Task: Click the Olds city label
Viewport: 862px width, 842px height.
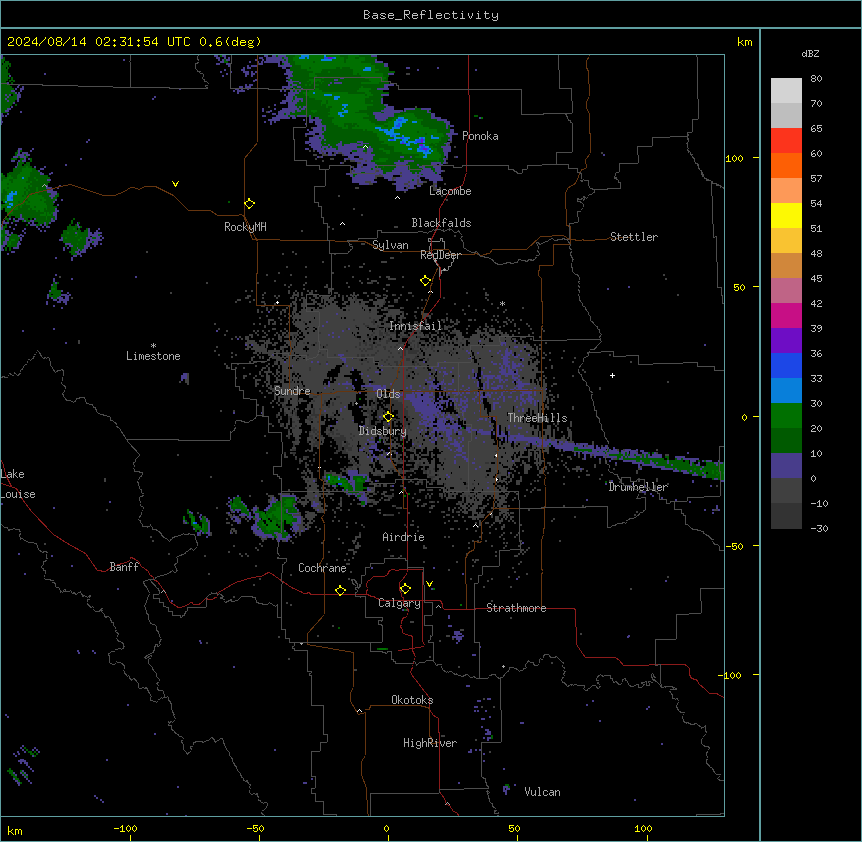Action: 388,394
